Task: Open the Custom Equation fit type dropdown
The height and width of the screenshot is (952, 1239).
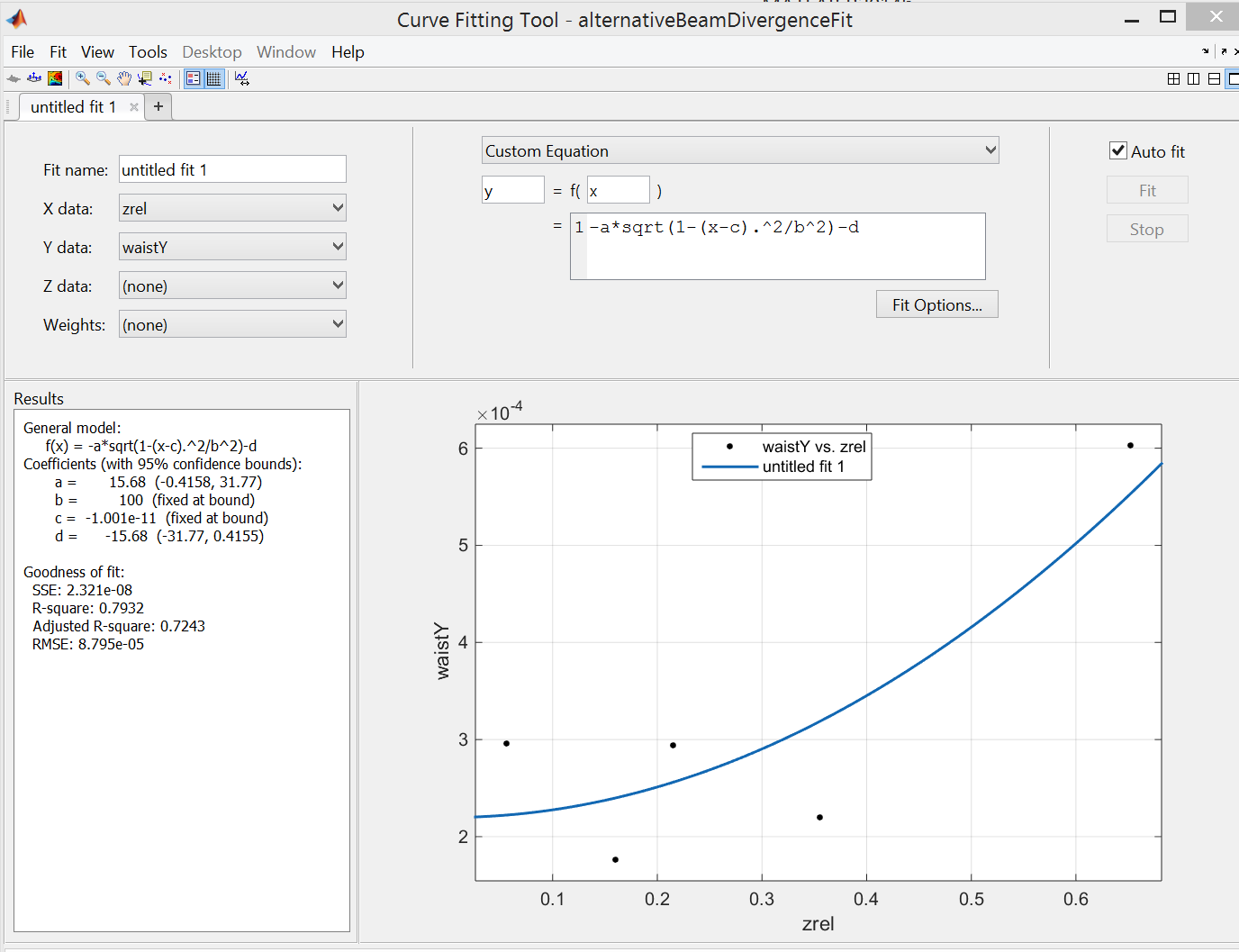Action: click(x=740, y=150)
